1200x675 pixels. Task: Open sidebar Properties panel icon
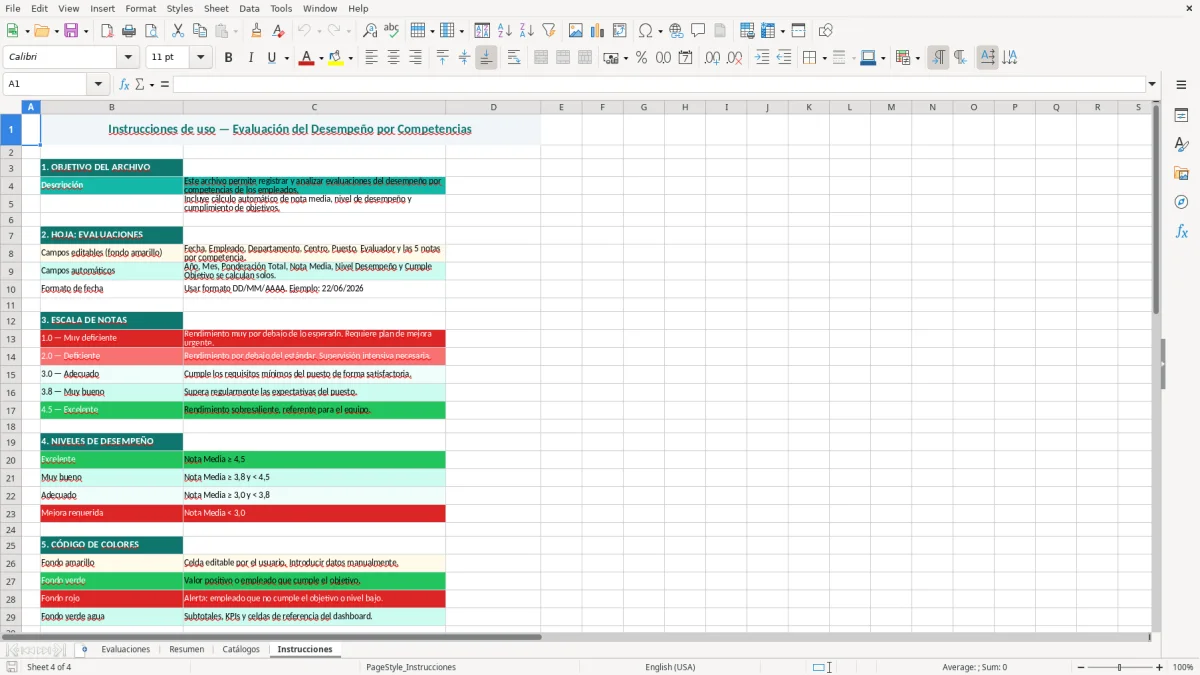pos(1181,116)
